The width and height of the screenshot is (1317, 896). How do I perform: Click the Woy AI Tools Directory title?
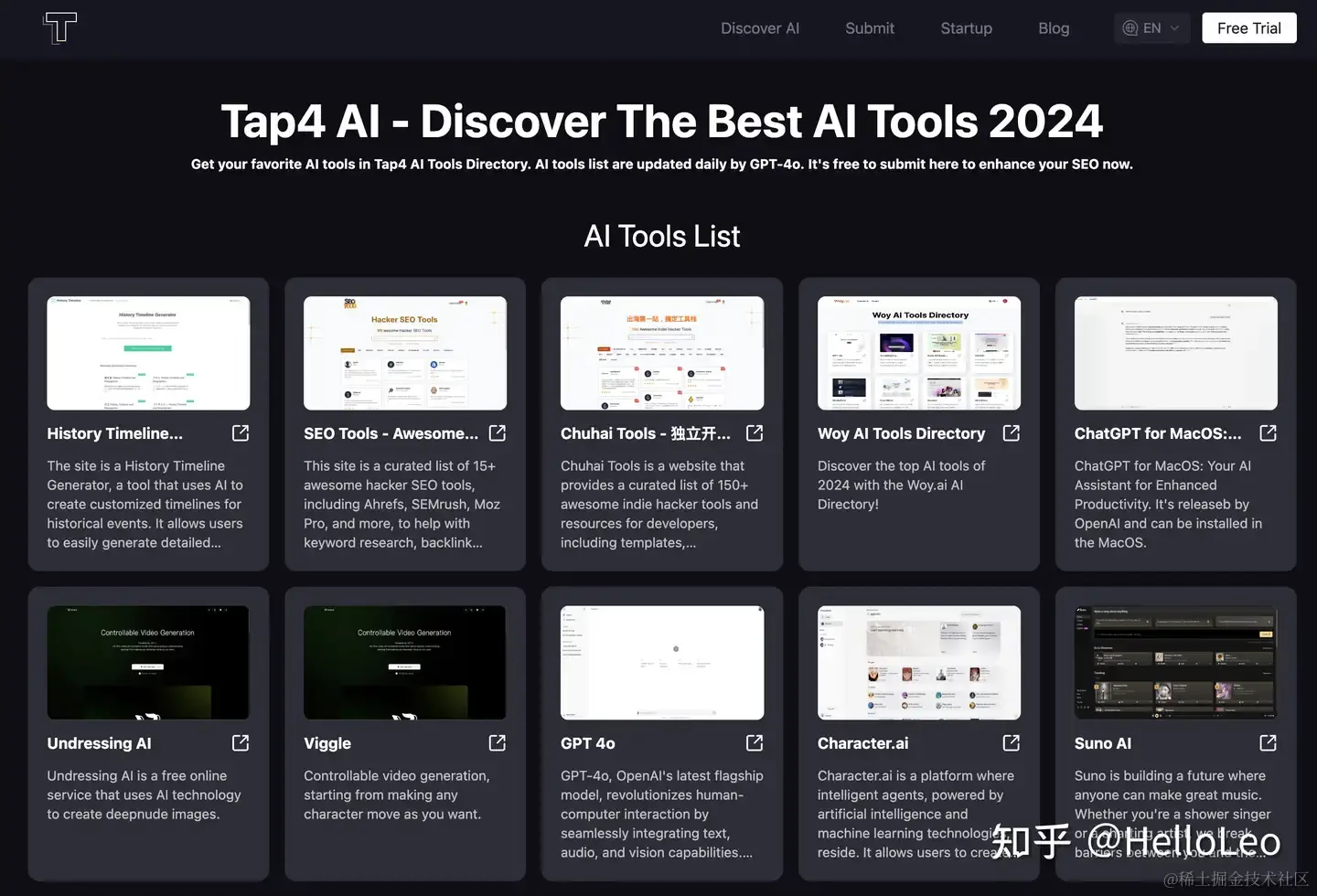[x=902, y=433]
